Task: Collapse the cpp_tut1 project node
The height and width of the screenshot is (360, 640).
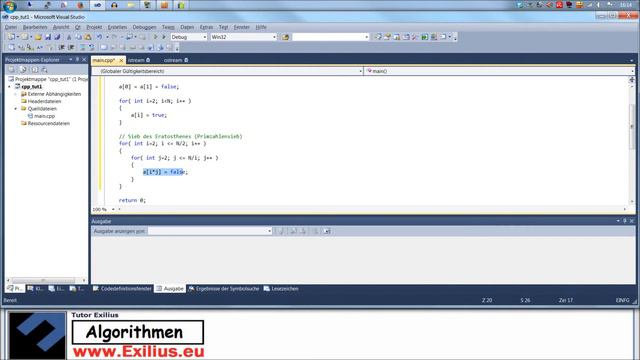Action: [x=9, y=87]
